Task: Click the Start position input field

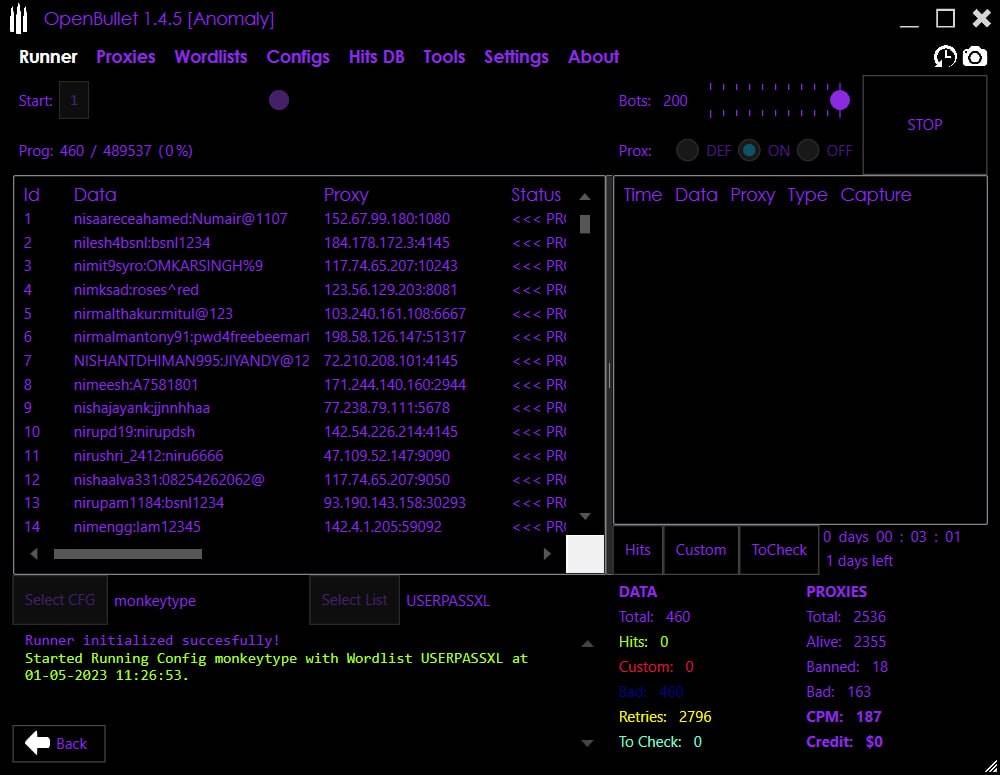Action: tap(74, 100)
